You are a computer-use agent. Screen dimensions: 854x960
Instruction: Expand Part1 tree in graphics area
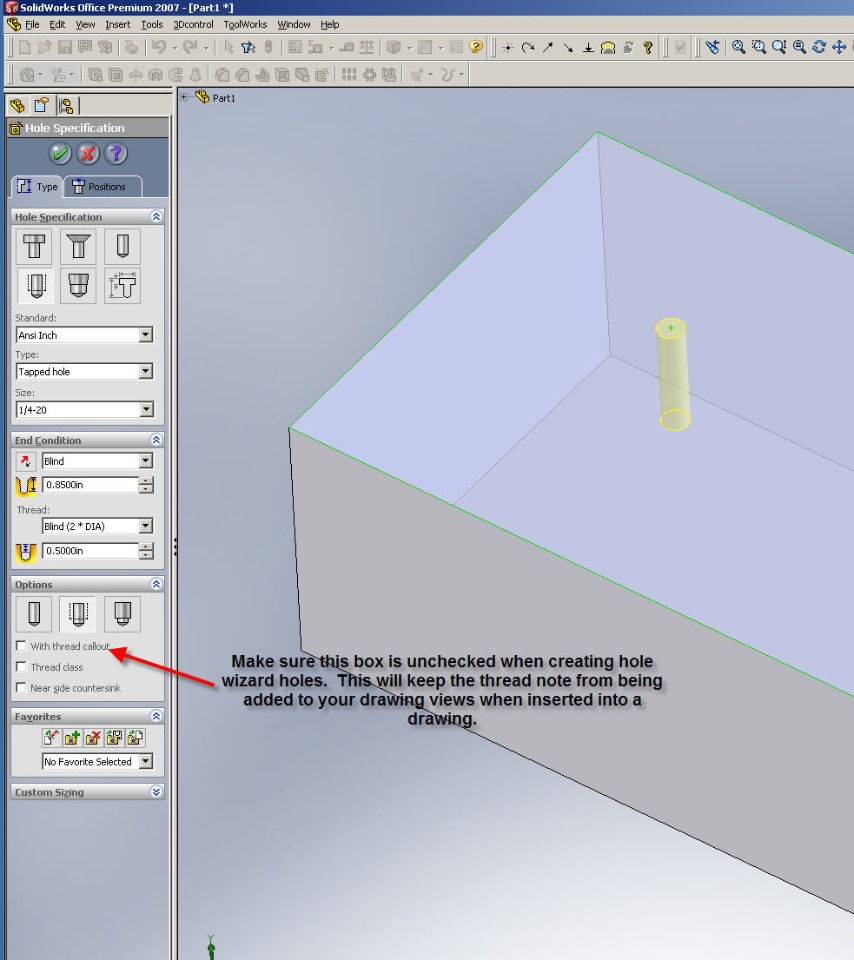[184, 97]
